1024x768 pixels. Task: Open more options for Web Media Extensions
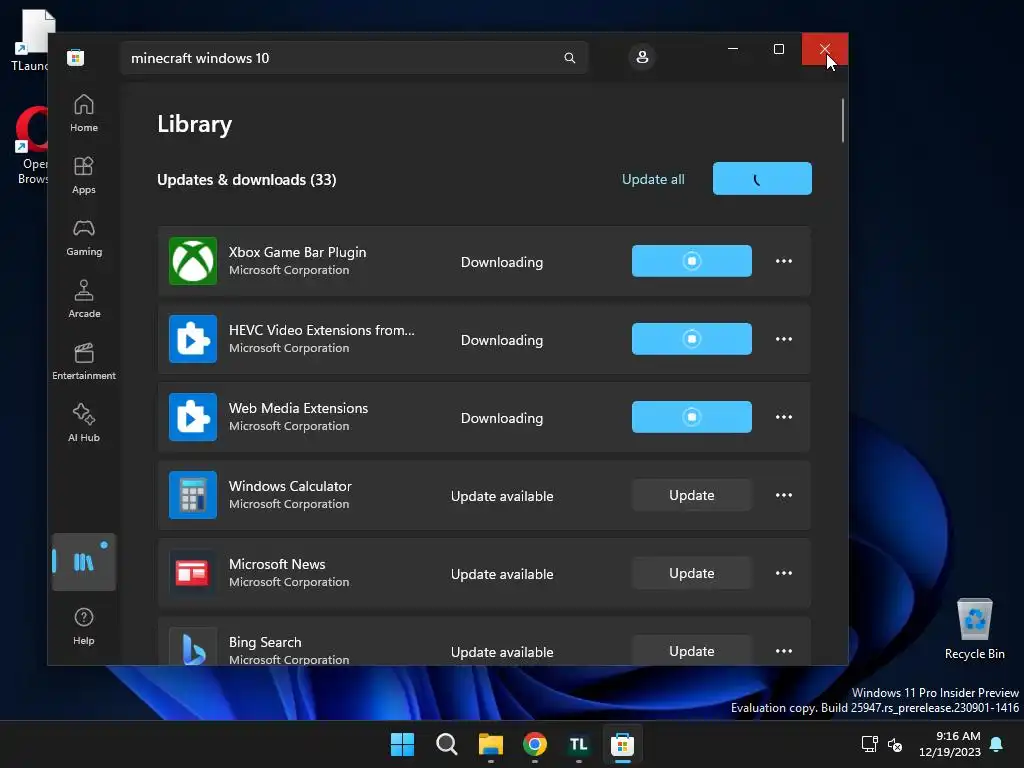(x=784, y=417)
